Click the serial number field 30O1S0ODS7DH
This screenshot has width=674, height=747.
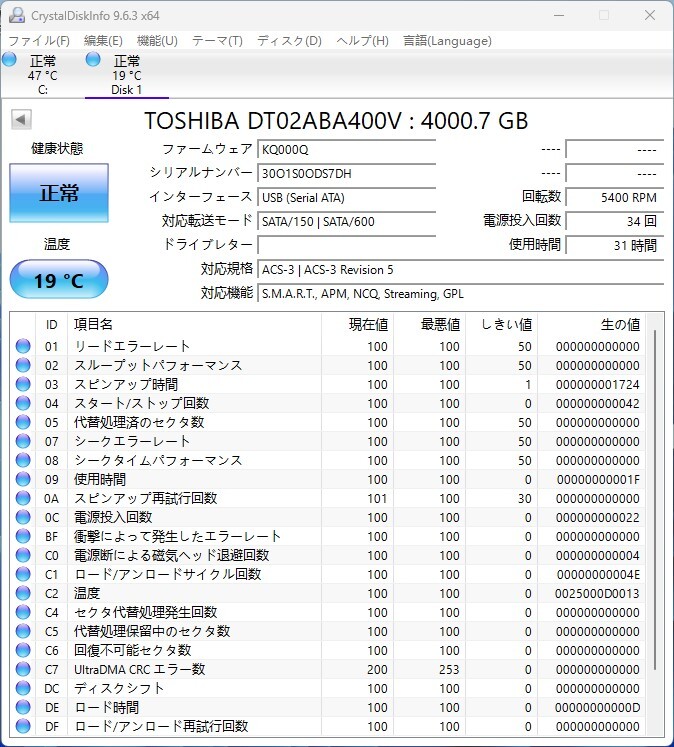(346, 173)
